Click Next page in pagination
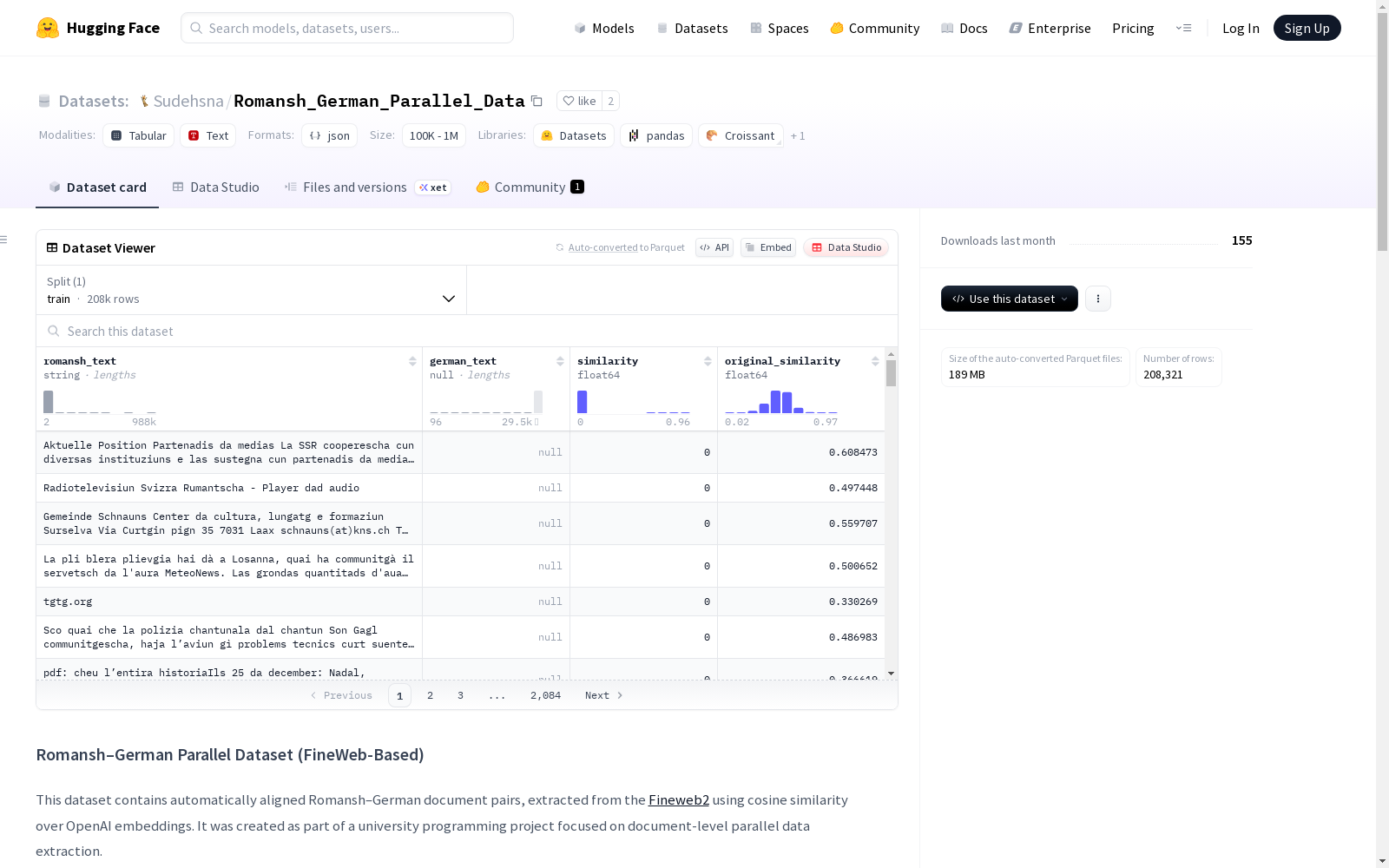Viewport: 1389px width, 868px height. click(603, 695)
